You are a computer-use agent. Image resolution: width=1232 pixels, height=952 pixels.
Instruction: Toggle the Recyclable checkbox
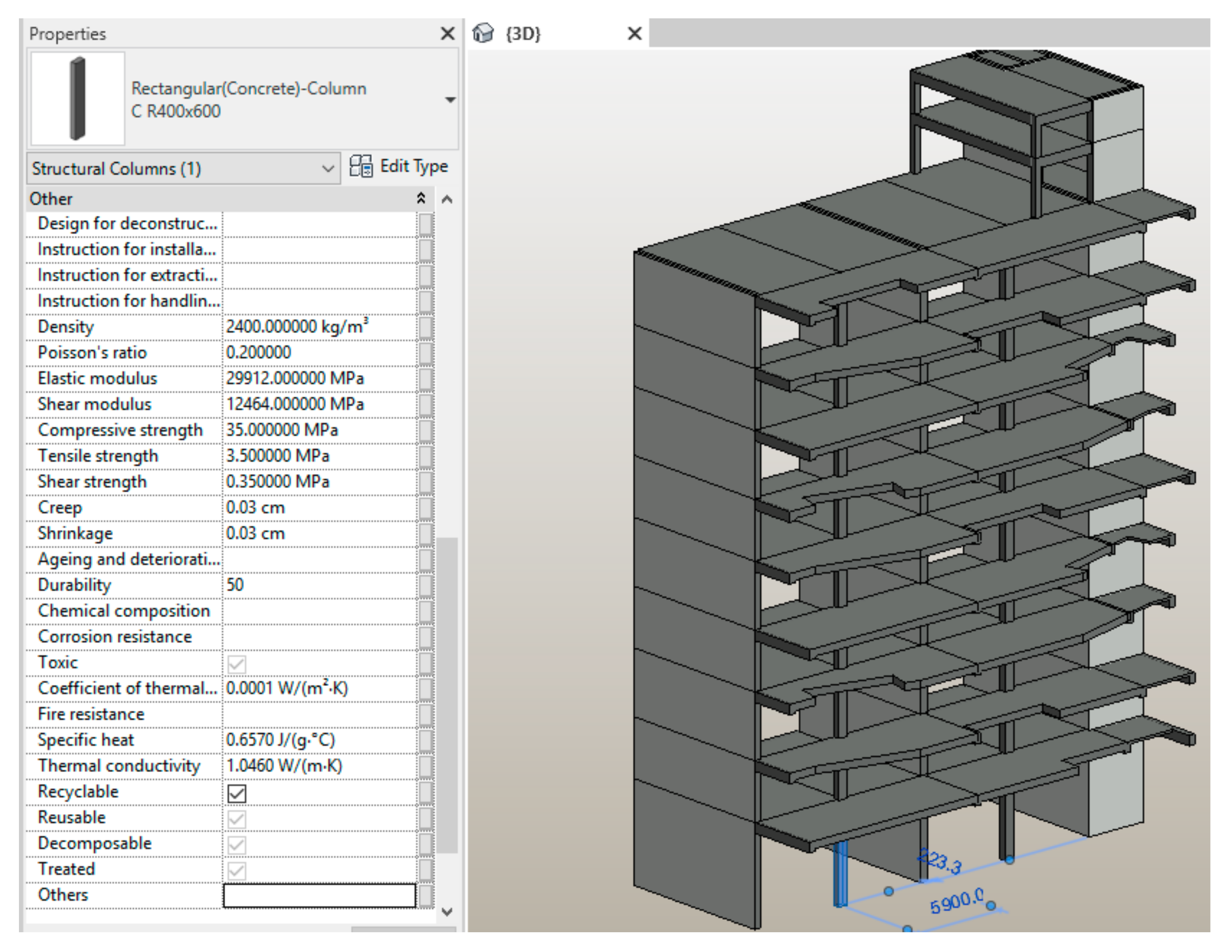(237, 793)
